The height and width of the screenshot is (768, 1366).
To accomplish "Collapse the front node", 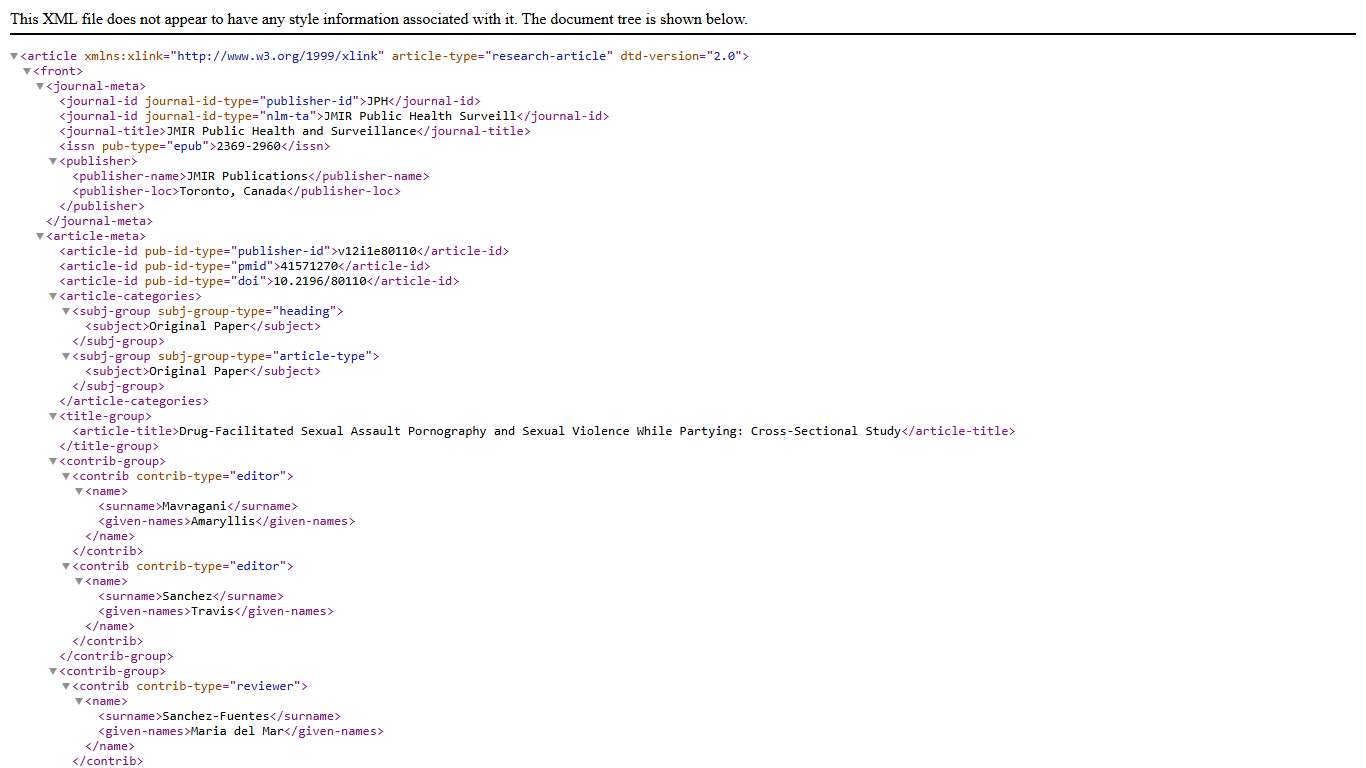I will [27, 72].
